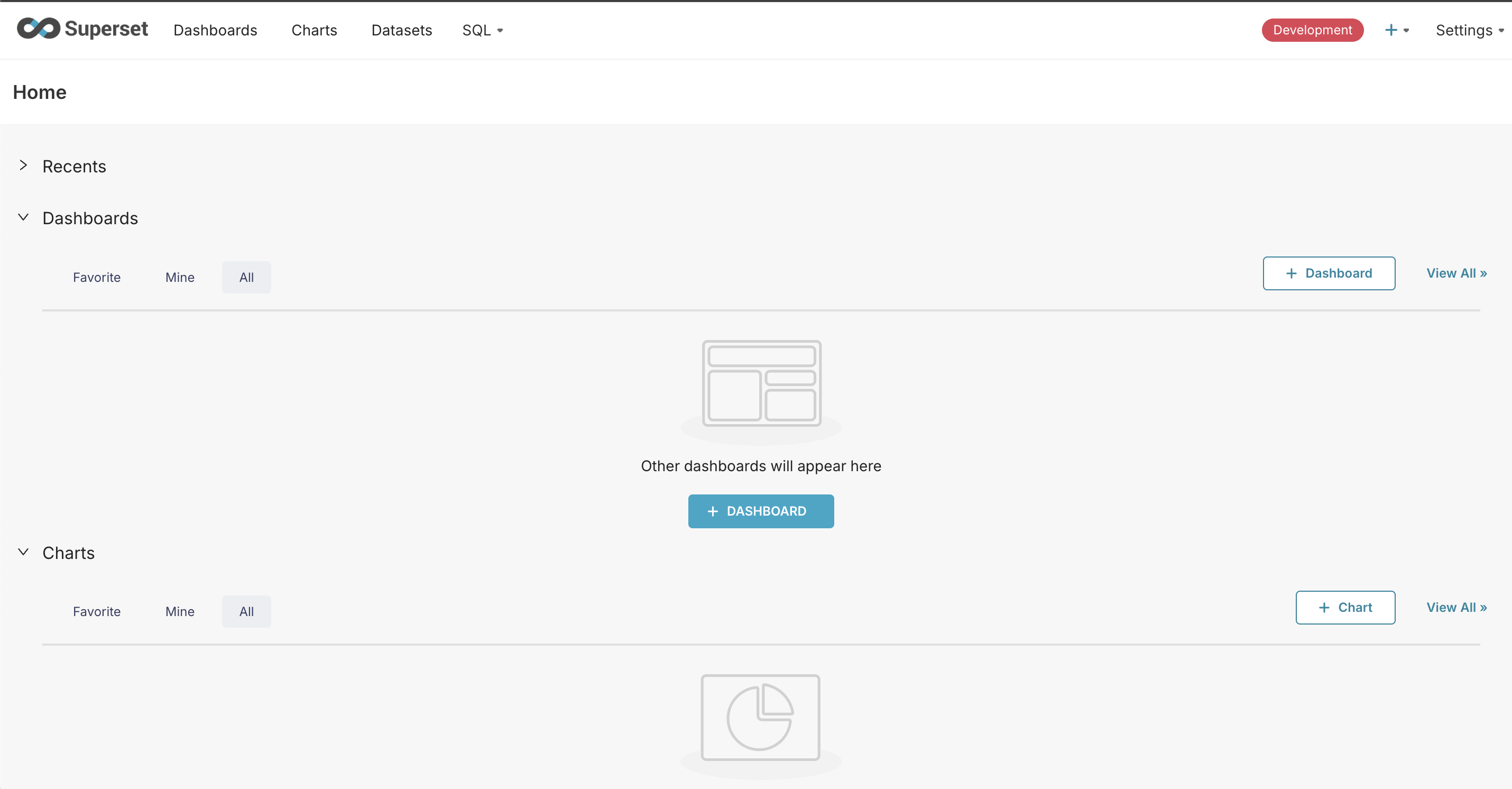Select Favorite tab under Dashboards section

tap(97, 277)
